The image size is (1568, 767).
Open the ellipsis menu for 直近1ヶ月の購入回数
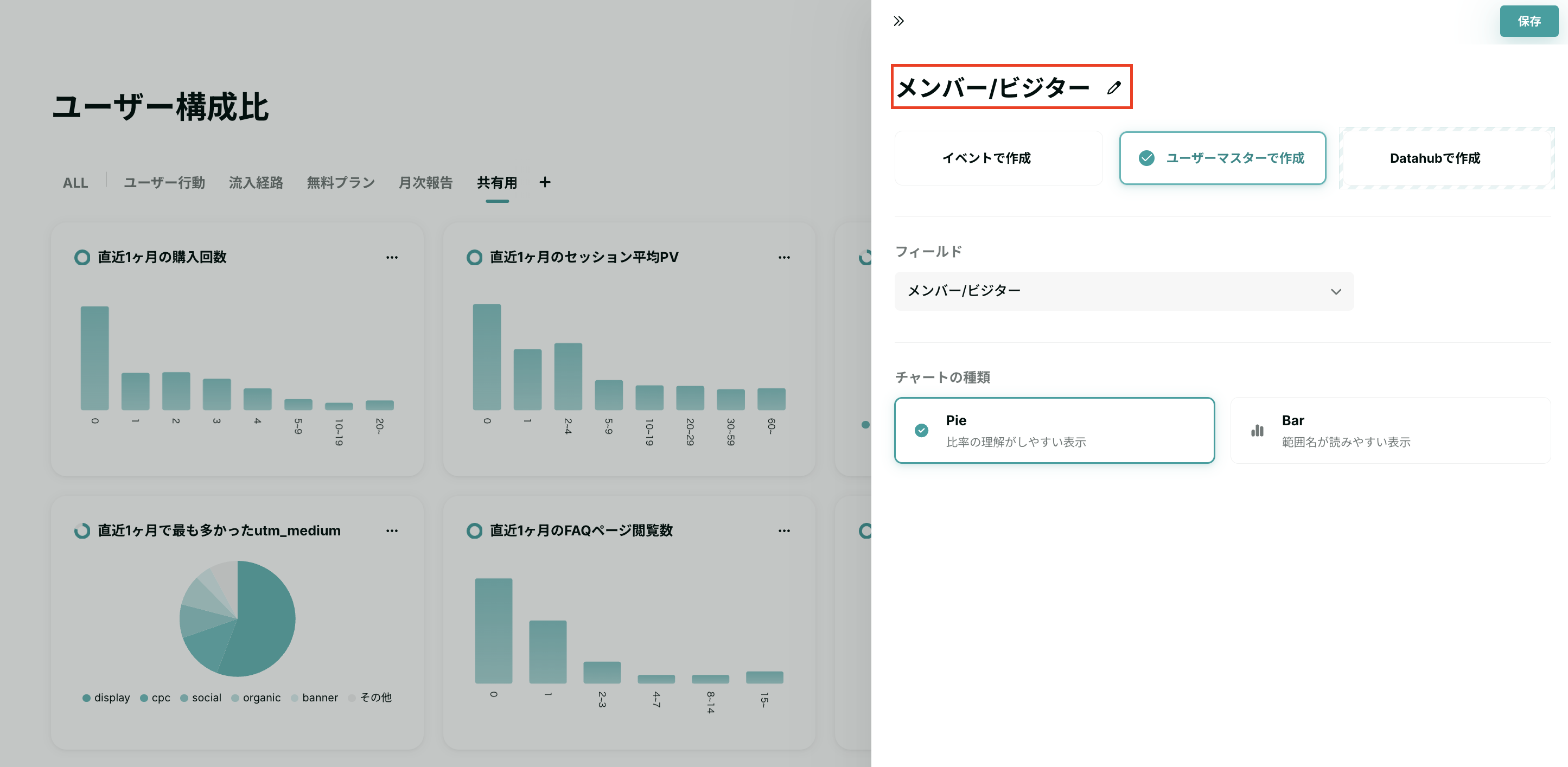[x=392, y=258]
